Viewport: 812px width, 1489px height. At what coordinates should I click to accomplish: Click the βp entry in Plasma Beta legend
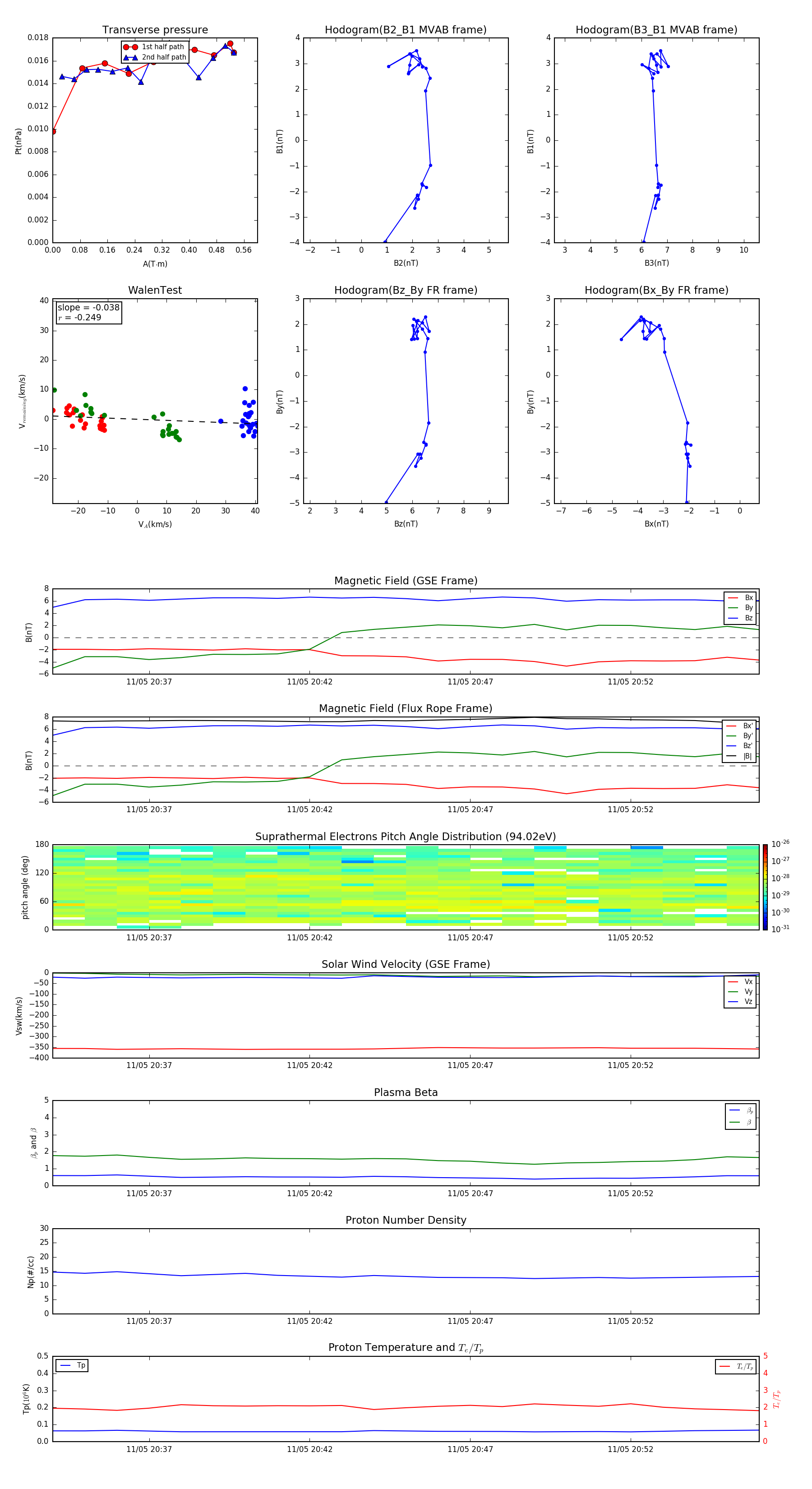click(741, 1110)
